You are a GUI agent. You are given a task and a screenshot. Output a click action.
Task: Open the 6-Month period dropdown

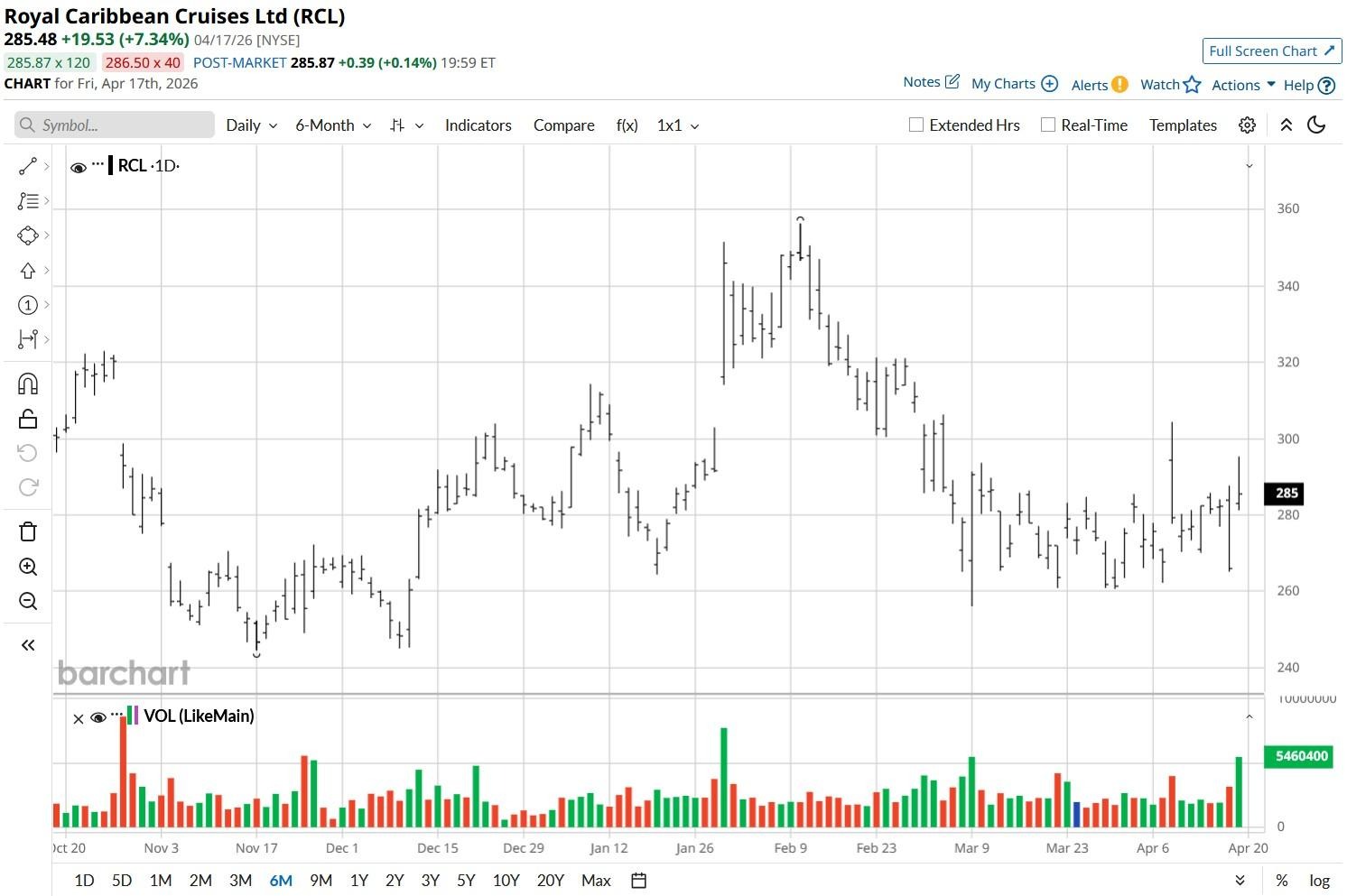333,125
